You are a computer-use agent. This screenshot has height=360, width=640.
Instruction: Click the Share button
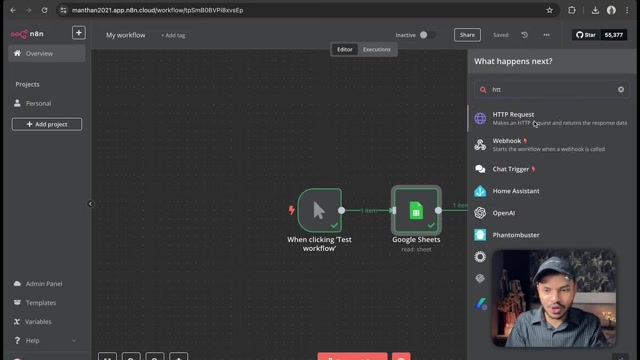click(467, 35)
